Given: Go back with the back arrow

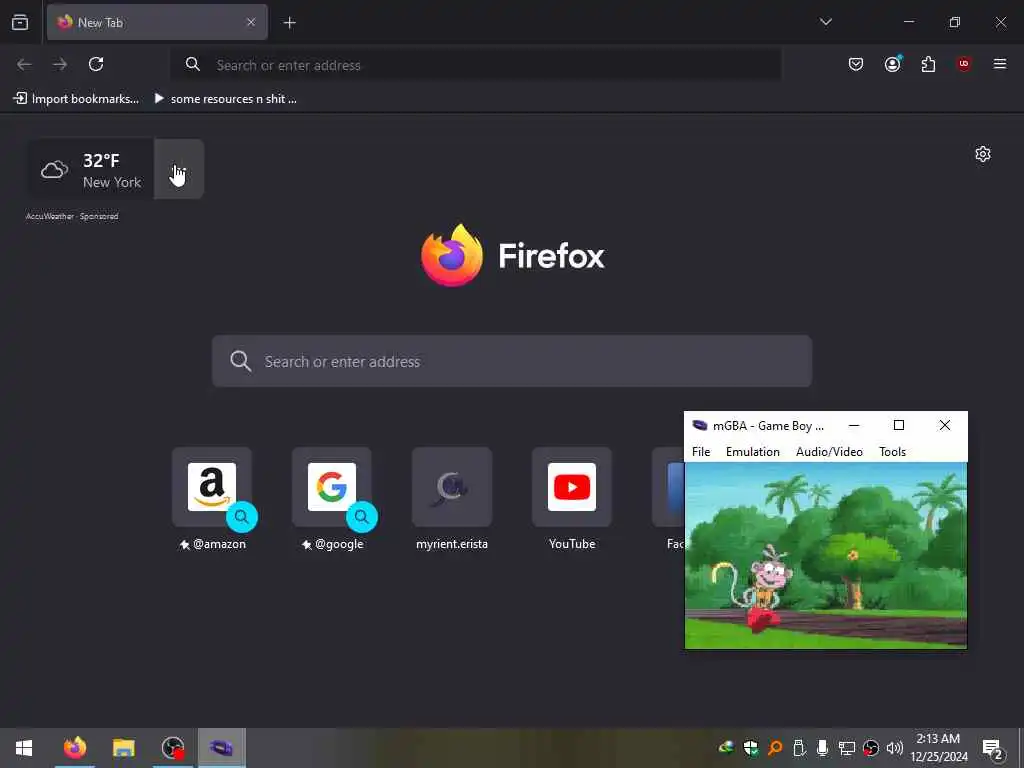Looking at the screenshot, I should tap(24, 64).
